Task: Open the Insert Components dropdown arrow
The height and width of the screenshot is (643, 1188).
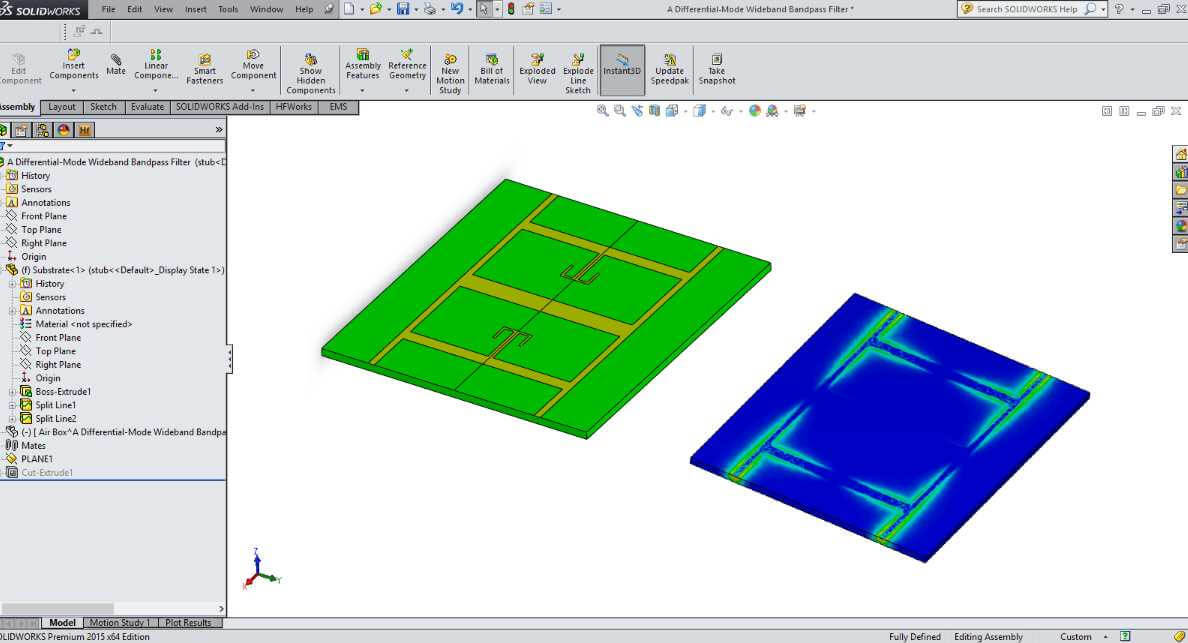Action: pyautogui.click(x=73, y=91)
